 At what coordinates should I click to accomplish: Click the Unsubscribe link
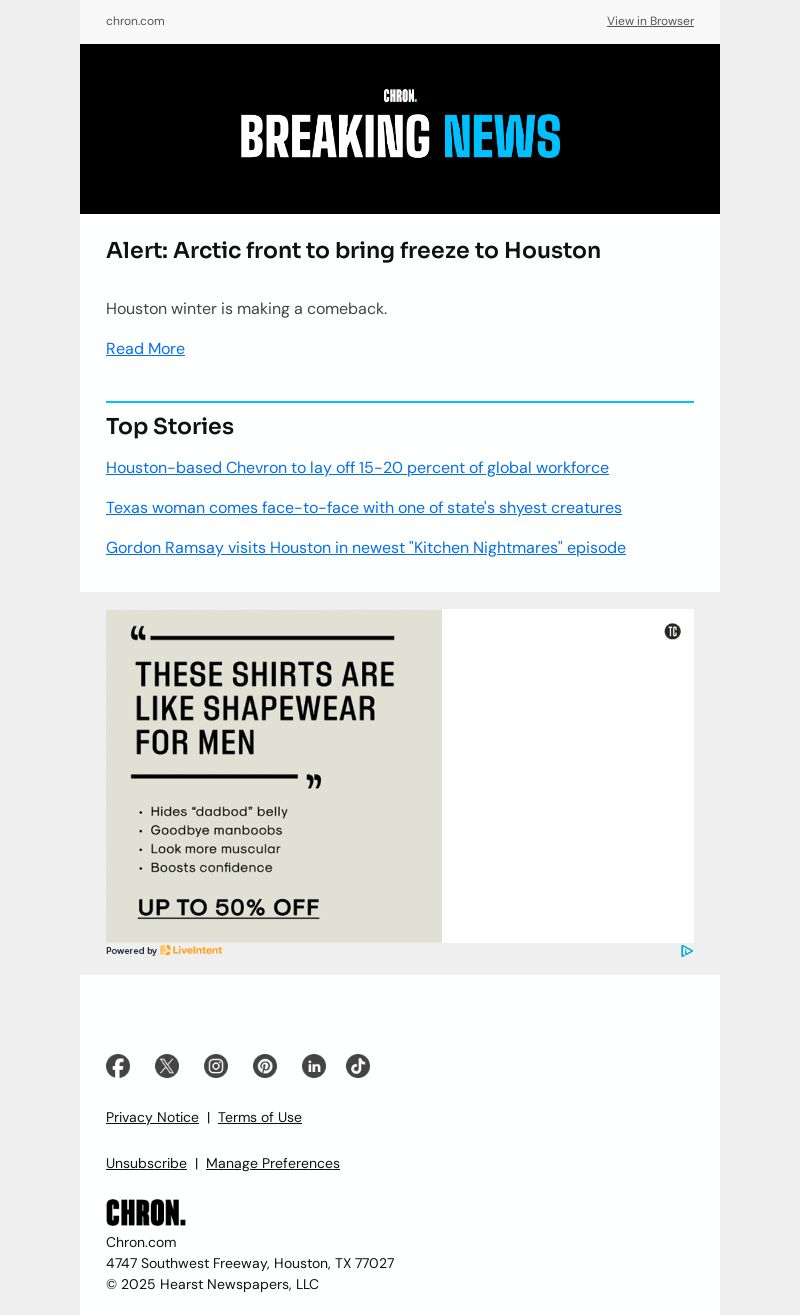click(146, 1163)
